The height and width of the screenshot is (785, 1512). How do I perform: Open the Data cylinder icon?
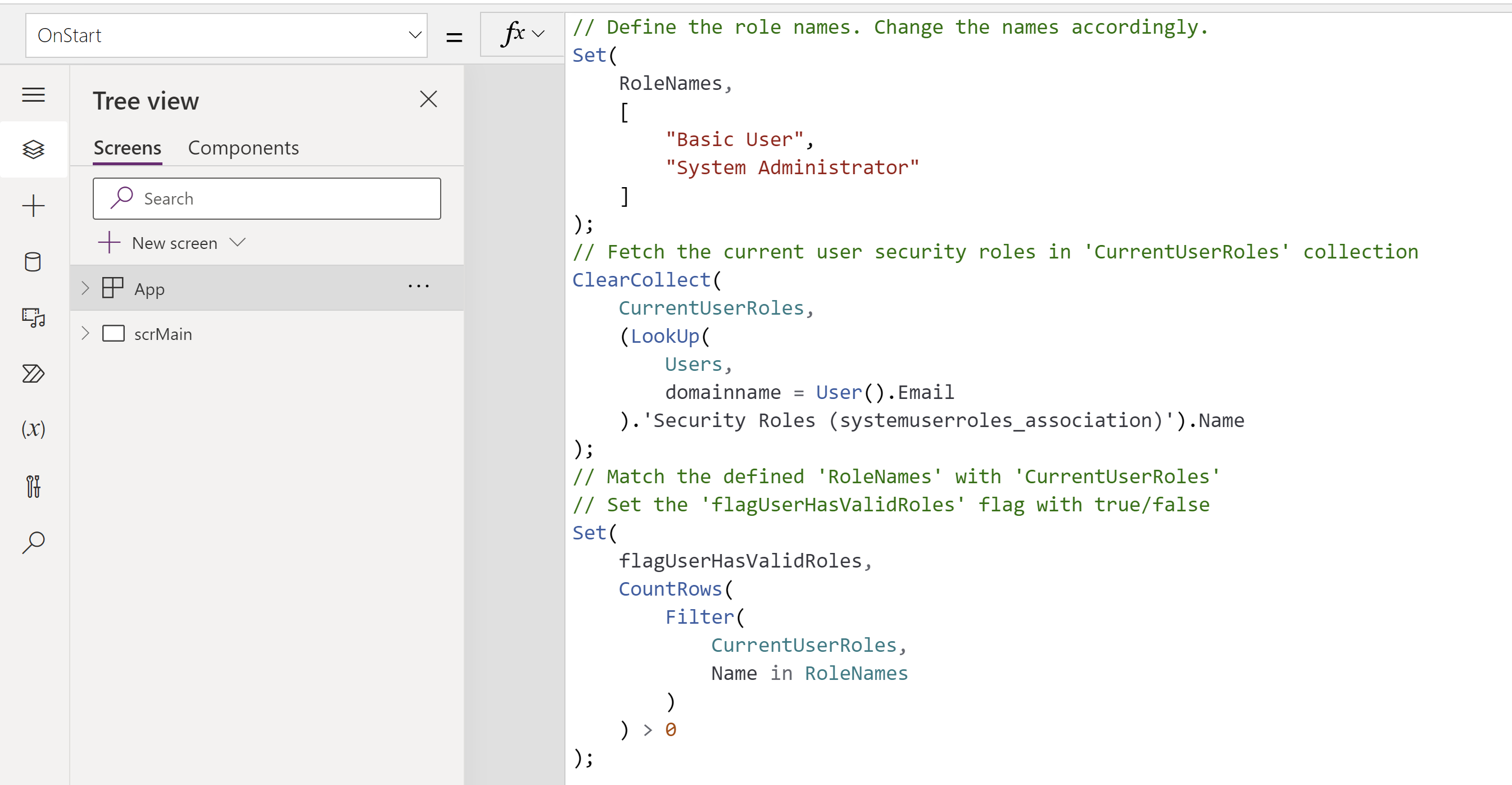tap(34, 262)
